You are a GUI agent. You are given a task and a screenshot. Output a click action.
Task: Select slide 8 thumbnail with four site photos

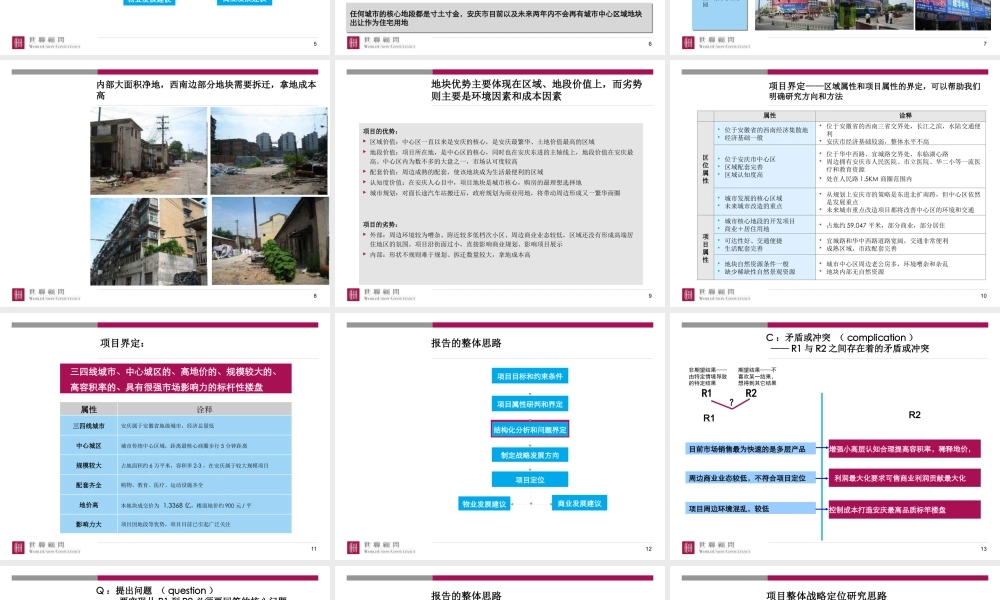[x=165, y=183]
